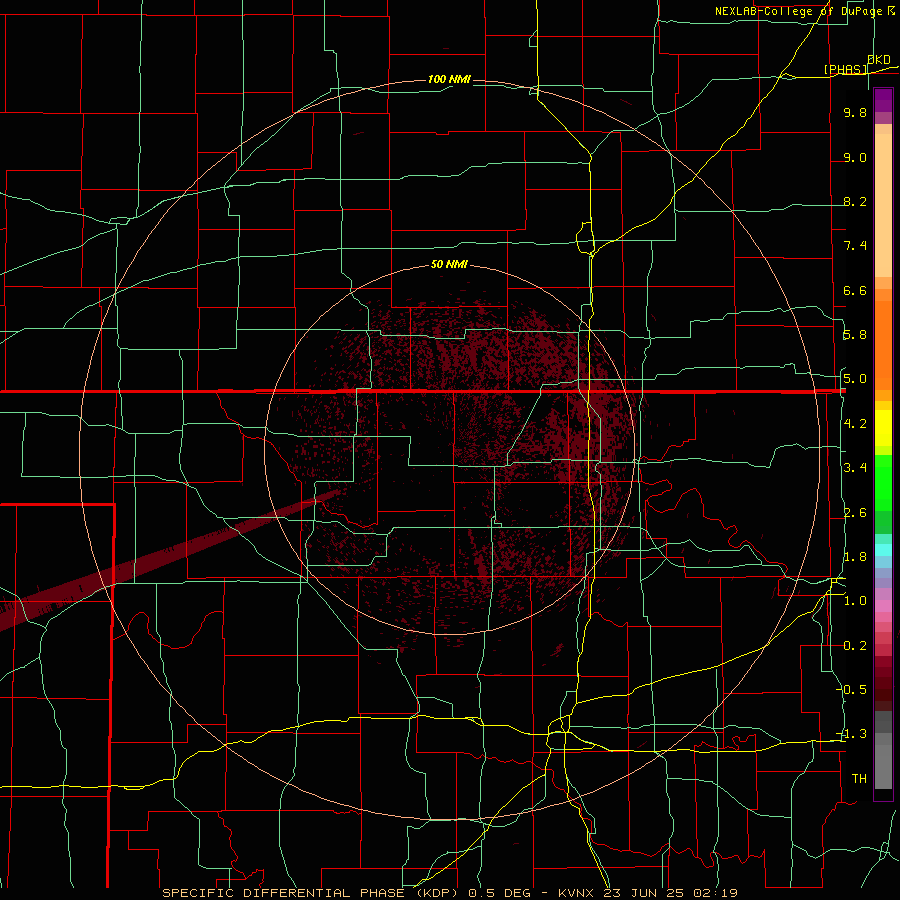The width and height of the screenshot is (900, 900).
Task: Click the [PHAS] legend header
Action: tap(845, 69)
